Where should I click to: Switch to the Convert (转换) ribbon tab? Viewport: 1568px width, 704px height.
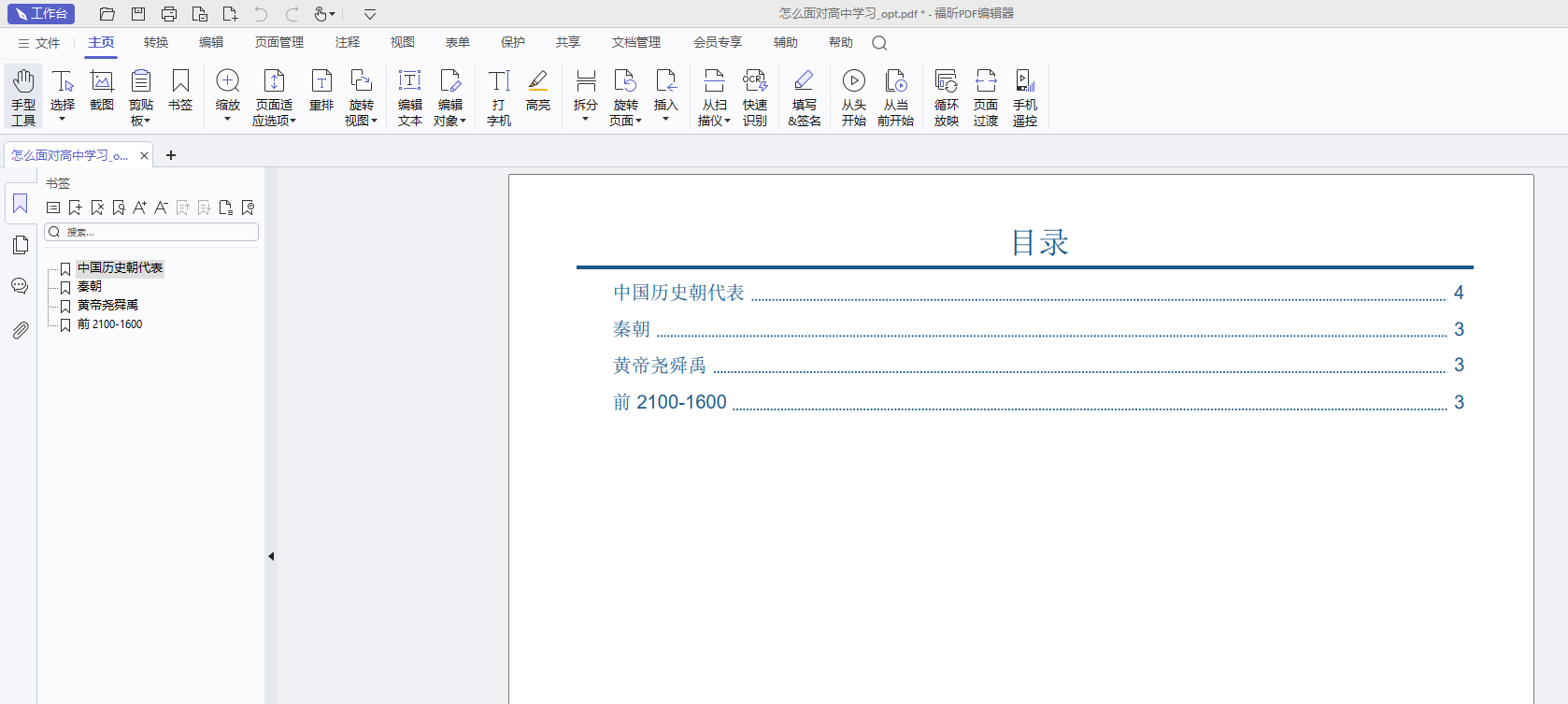point(156,42)
